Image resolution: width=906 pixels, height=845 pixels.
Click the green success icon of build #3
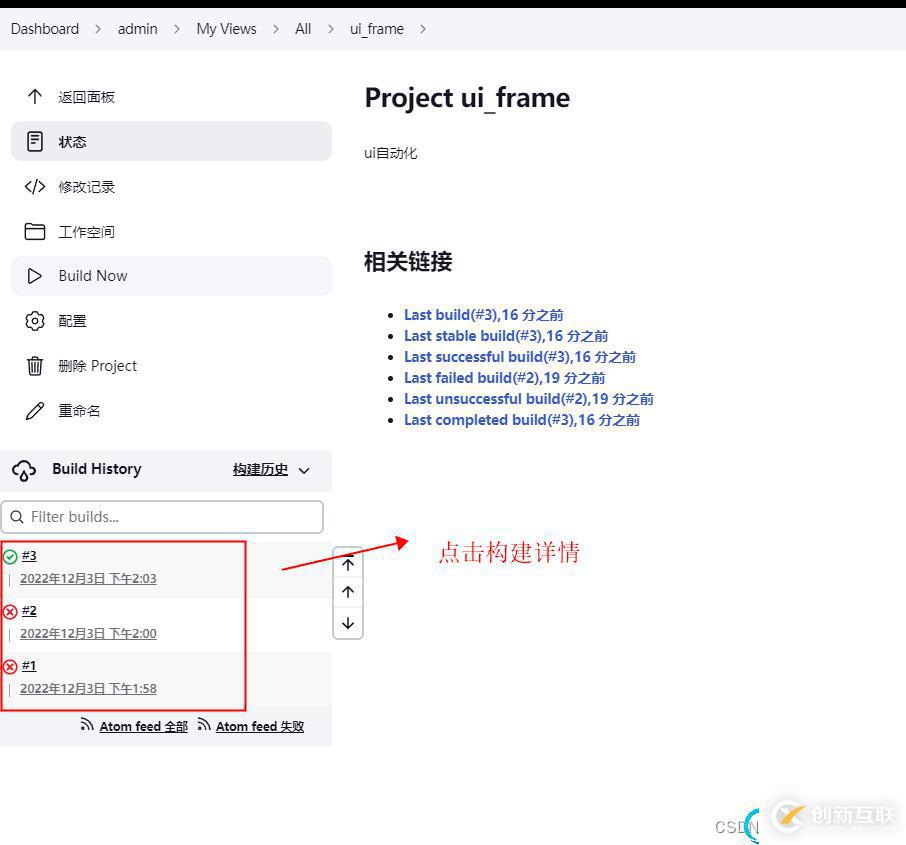coord(10,557)
